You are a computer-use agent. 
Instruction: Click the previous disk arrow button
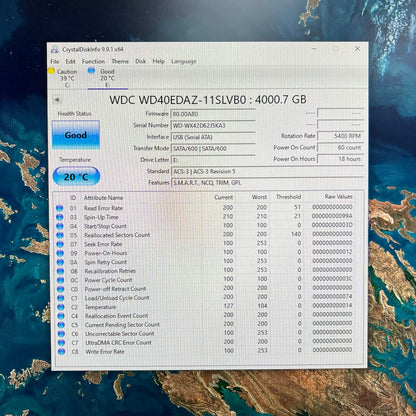(x=57, y=100)
